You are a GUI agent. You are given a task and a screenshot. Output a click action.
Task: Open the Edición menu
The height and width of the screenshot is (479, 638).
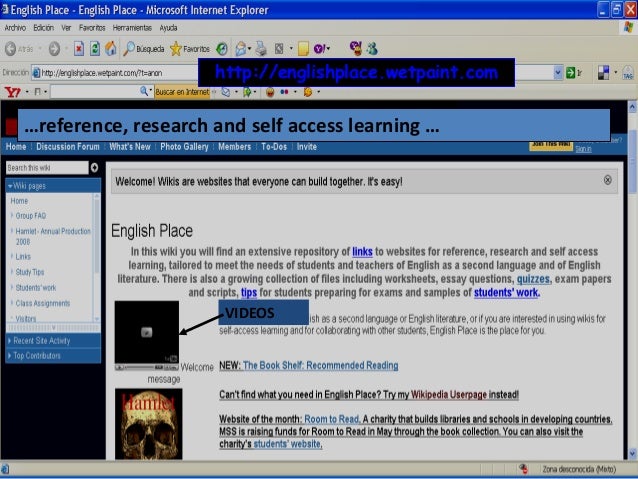click(44, 28)
